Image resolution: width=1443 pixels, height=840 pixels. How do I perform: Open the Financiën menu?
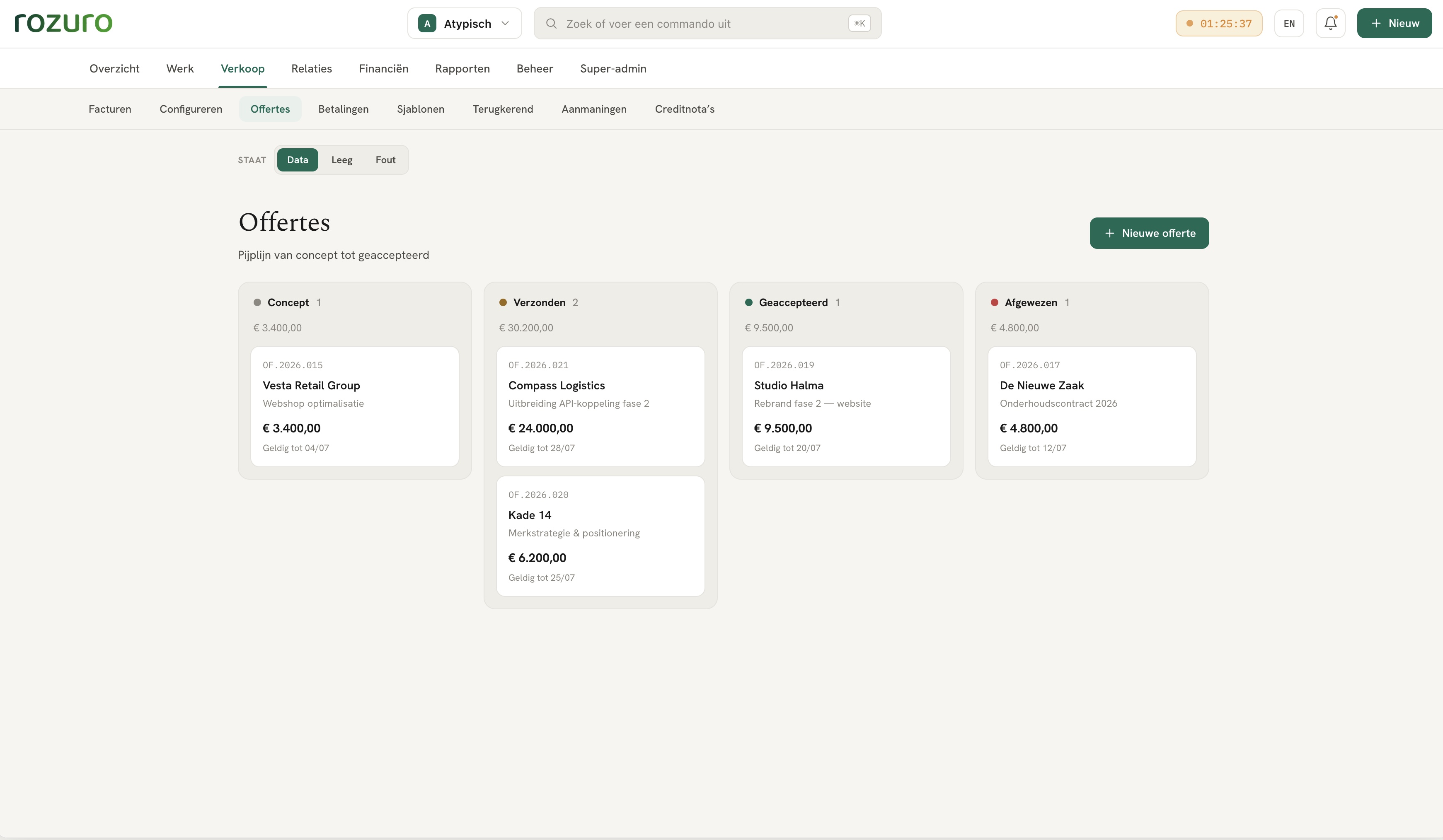[x=384, y=69]
